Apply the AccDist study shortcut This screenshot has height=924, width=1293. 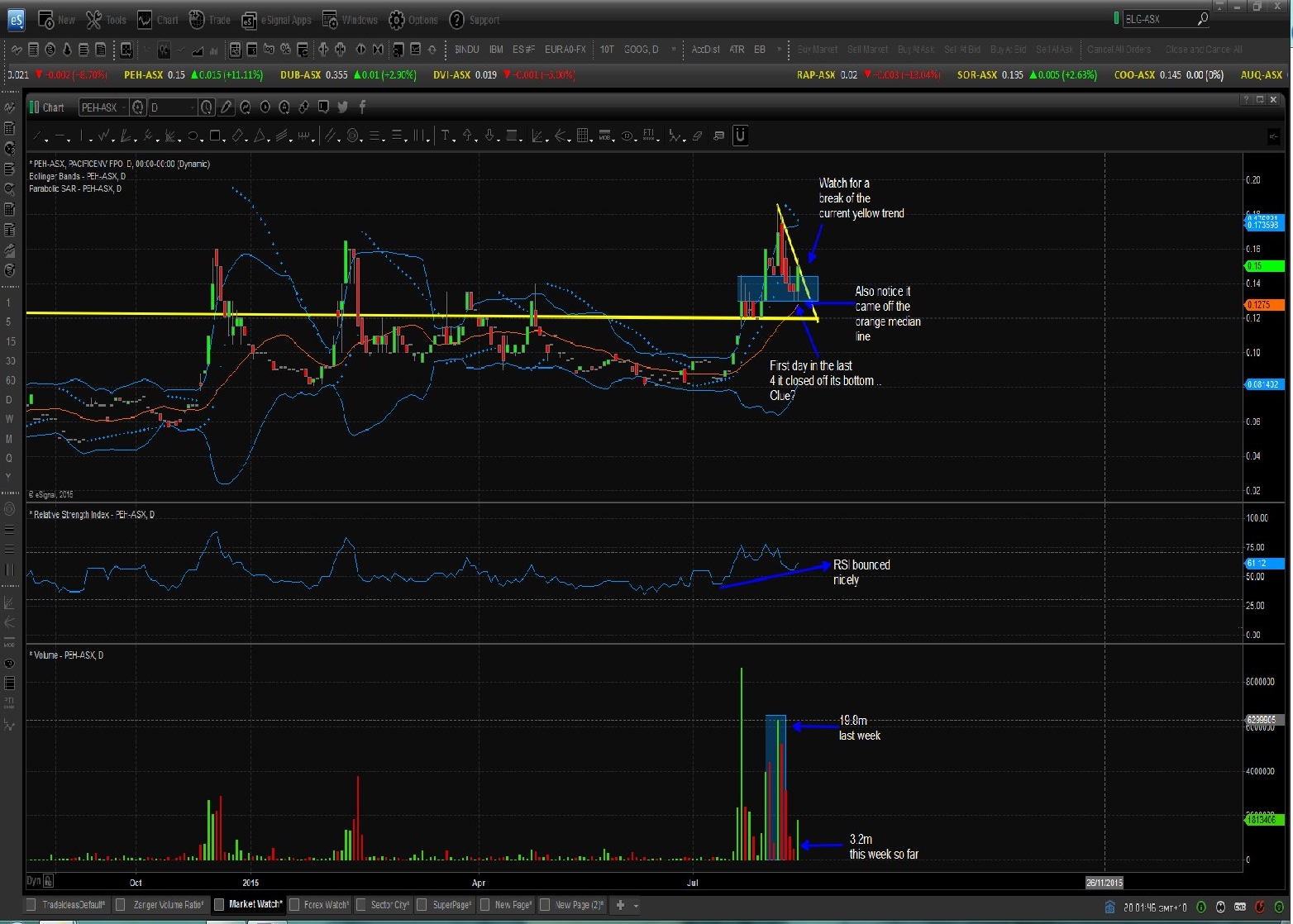click(x=705, y=50)
